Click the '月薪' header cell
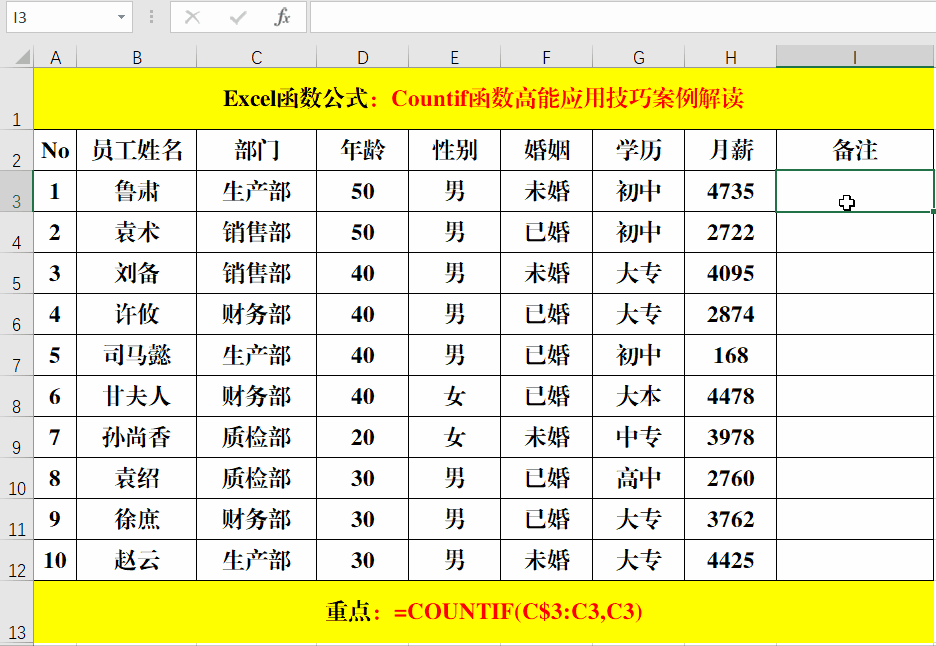 (x=730, y=150)
